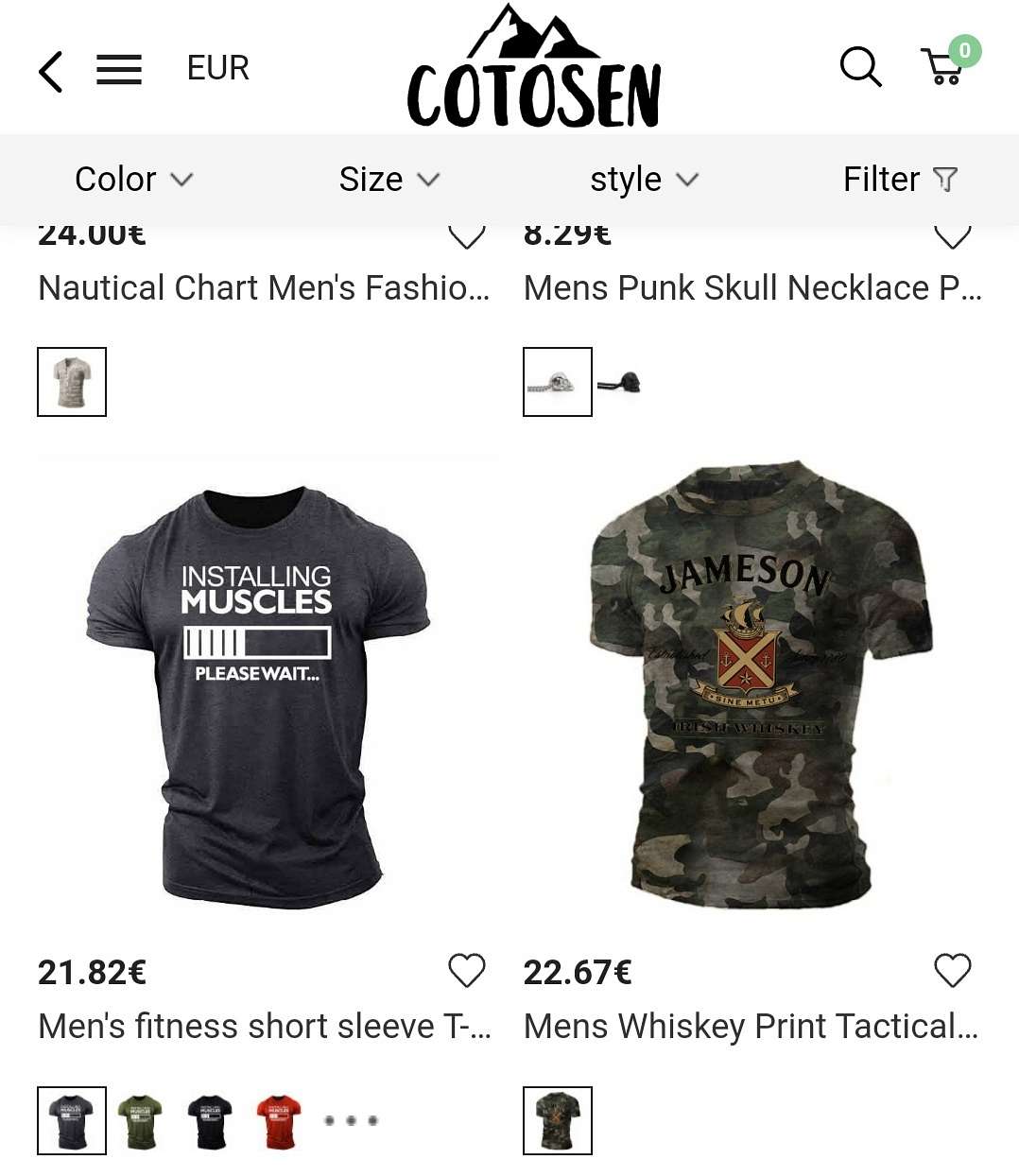Open Men's fitness short sleeve T-shirt link

pos(265,1027)
